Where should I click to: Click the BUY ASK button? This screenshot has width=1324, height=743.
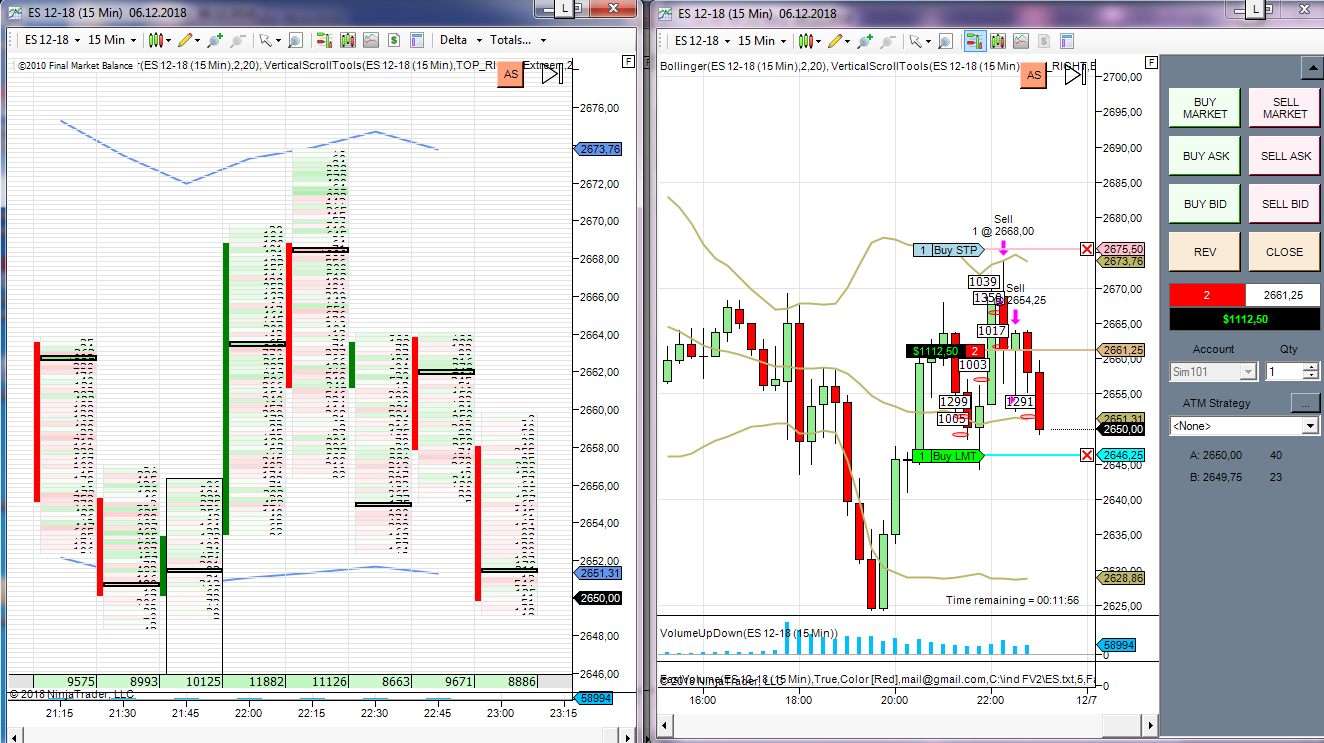point(1205,156)
